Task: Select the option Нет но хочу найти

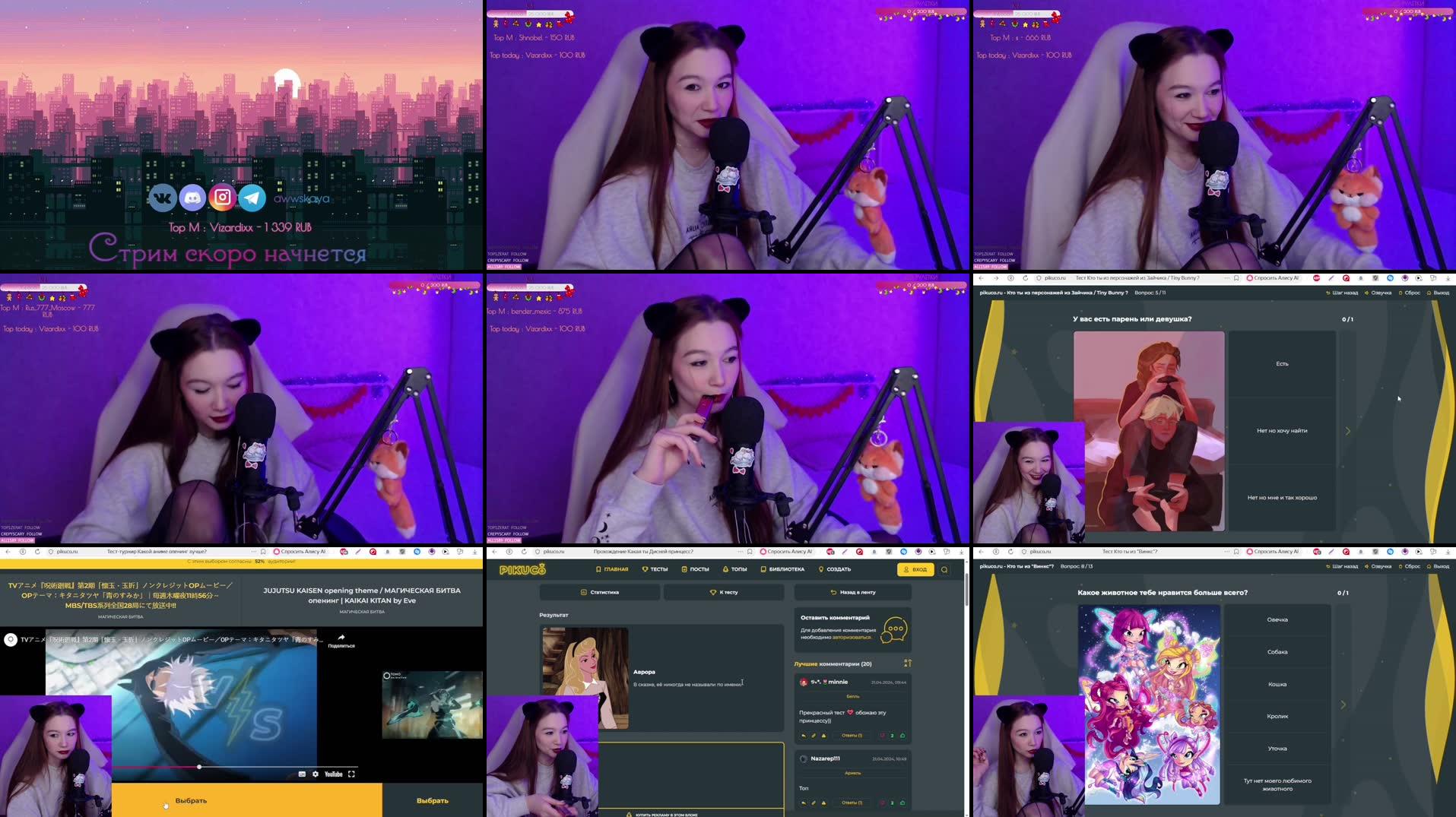Action: [1282, 430]
